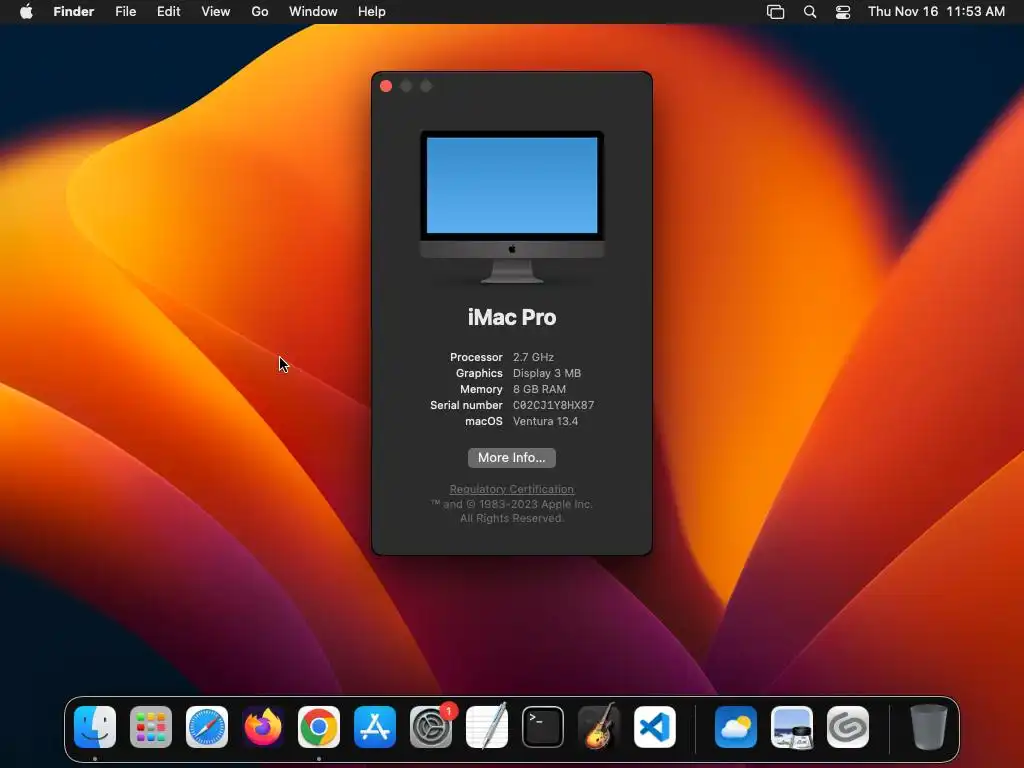The width and height of the screenshot is (1024, 768).
Task: Open Launchpad from the Dock
Action: click(151, 727)
